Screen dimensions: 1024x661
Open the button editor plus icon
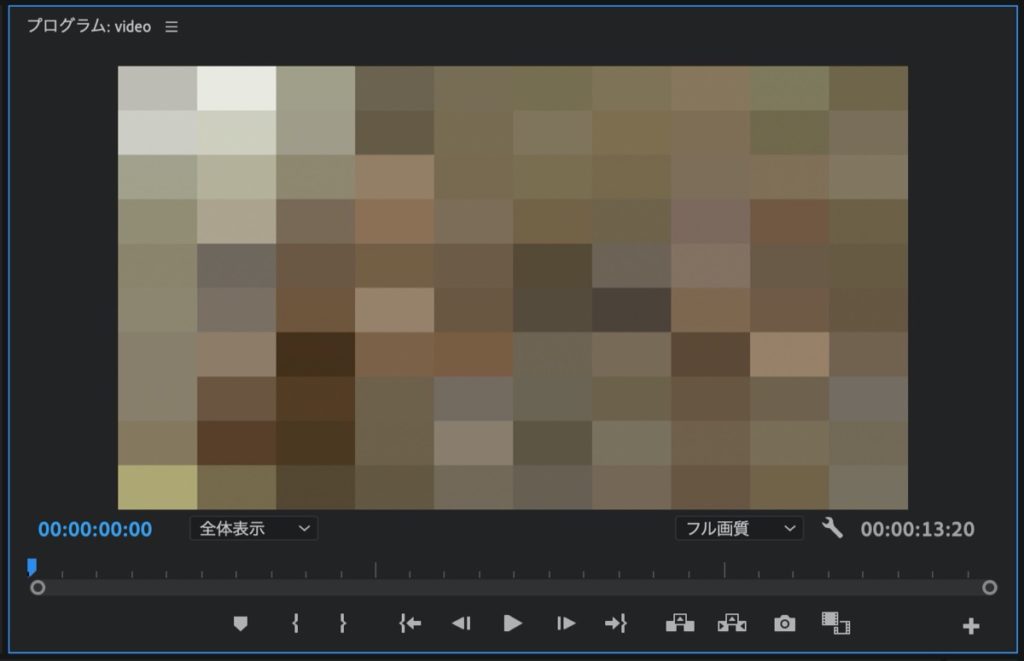[971, 626]
